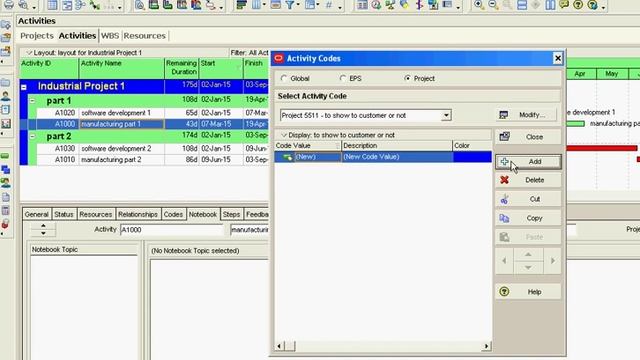This screenshot has width=640, height=360.
Task: Click the Filter funnel icon in toolbar
Action: 290,5
